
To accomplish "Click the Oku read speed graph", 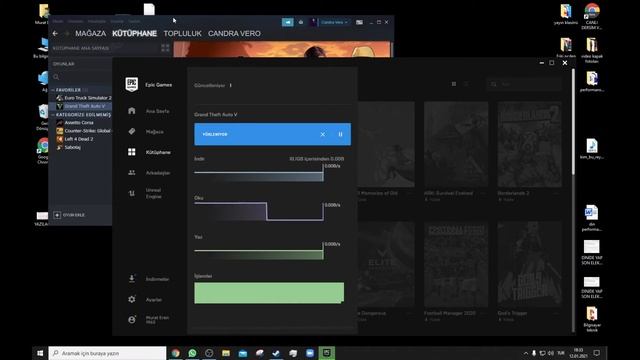I will pyautogui.click(x=259, y=211).
